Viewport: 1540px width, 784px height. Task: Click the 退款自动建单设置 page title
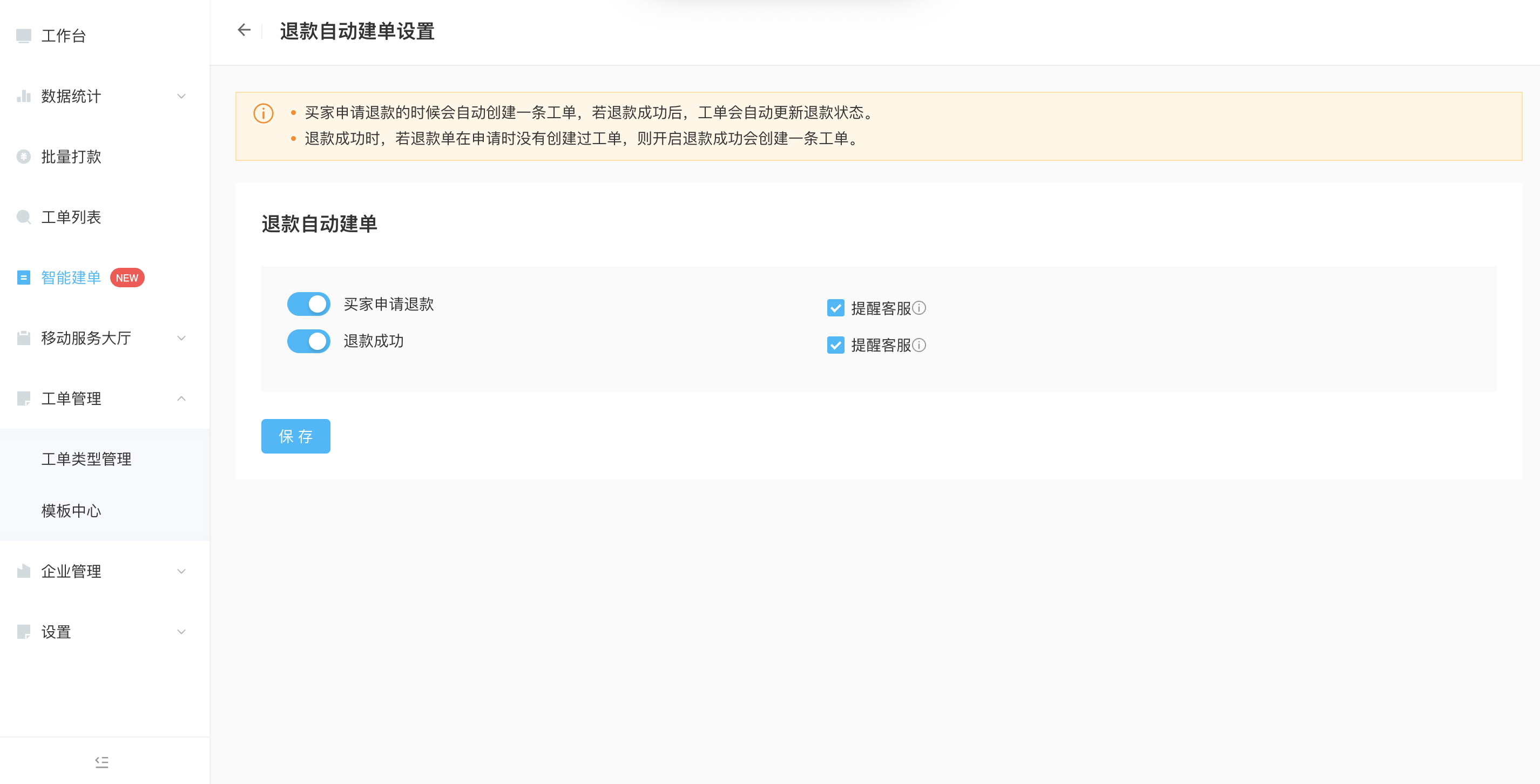tap(357, 31)
